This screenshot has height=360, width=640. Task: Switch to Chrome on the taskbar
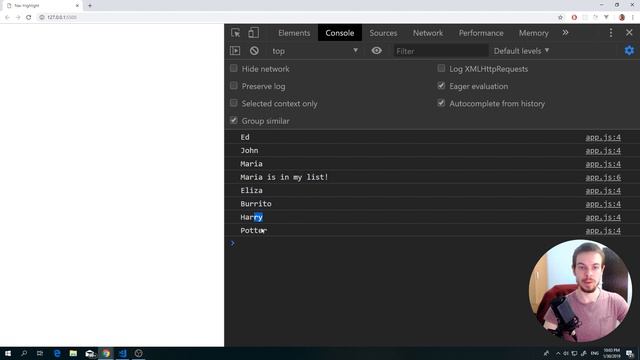coord(106,353)
